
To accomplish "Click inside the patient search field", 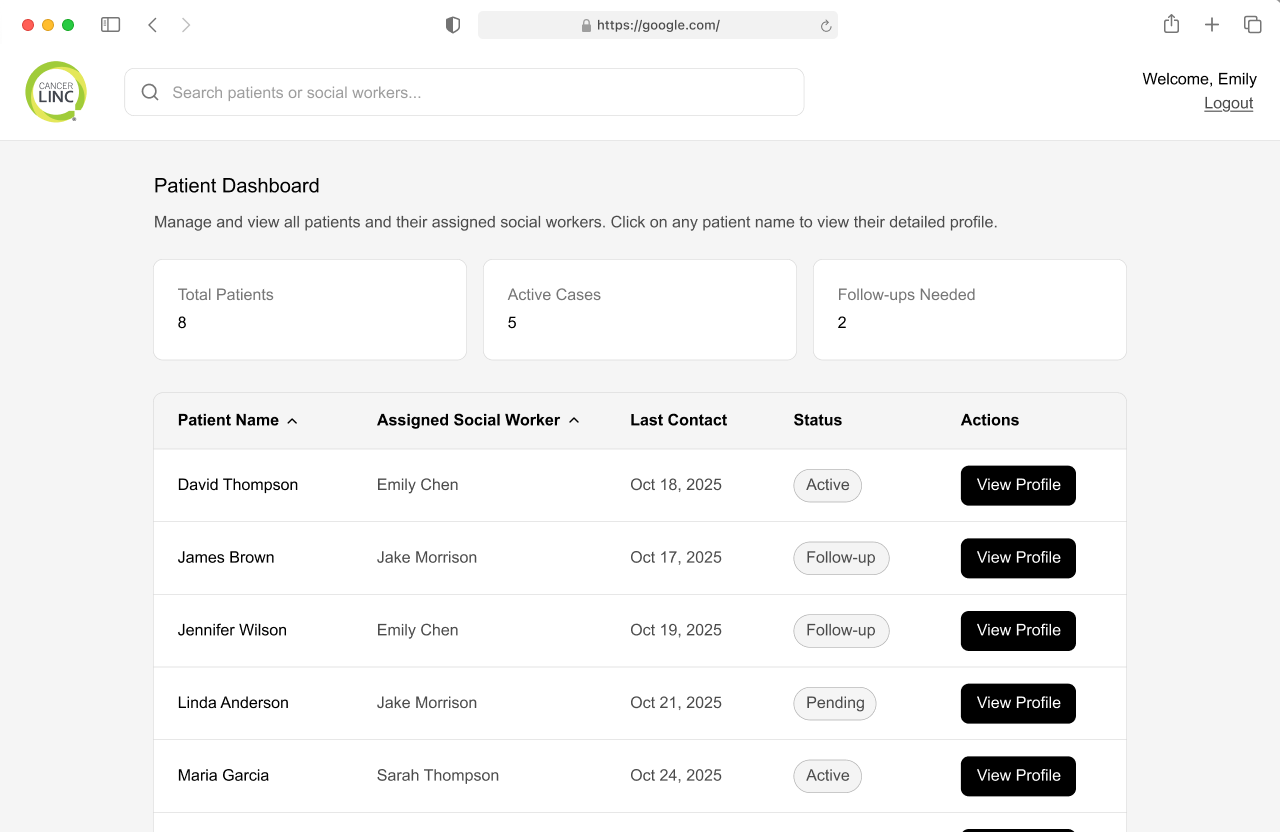I will coord(463,92).
